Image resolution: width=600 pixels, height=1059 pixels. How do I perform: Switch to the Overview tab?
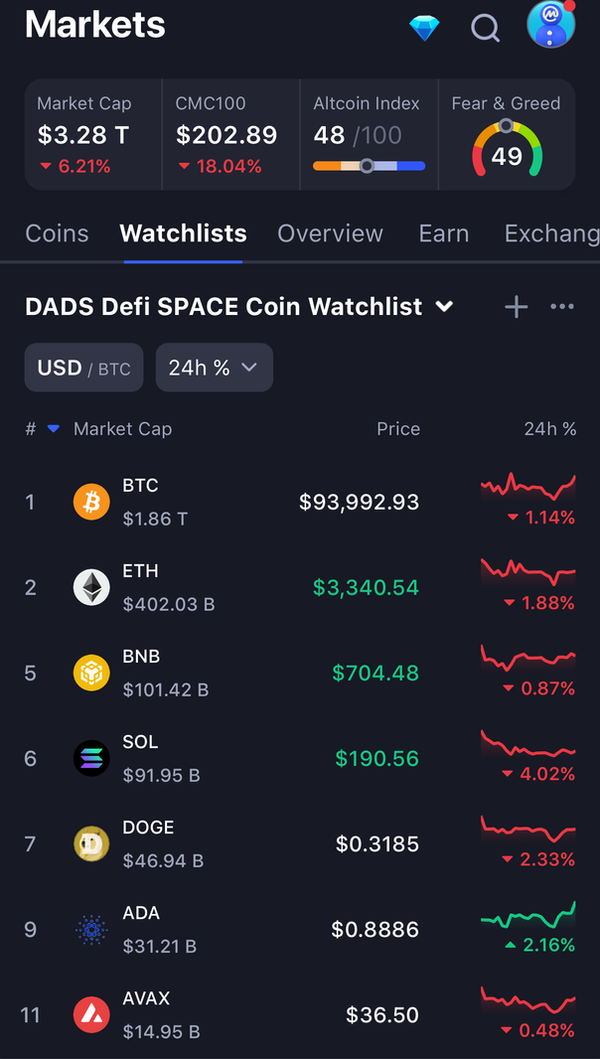pos(330,233)
